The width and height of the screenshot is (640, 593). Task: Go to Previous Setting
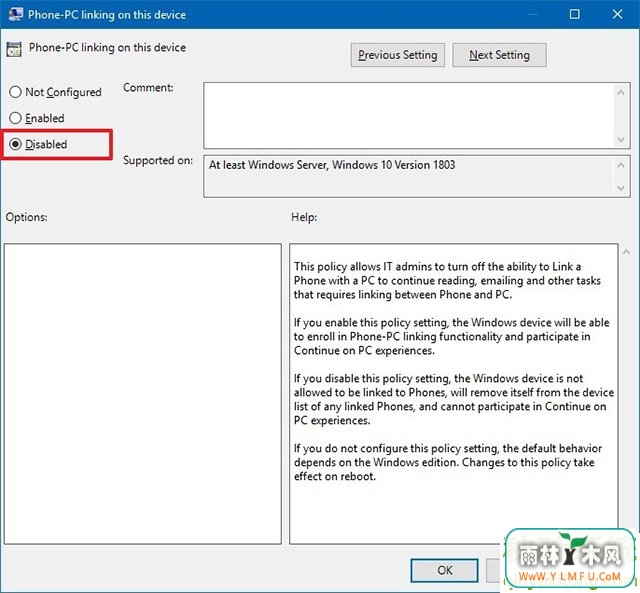[x=398, y=55]
